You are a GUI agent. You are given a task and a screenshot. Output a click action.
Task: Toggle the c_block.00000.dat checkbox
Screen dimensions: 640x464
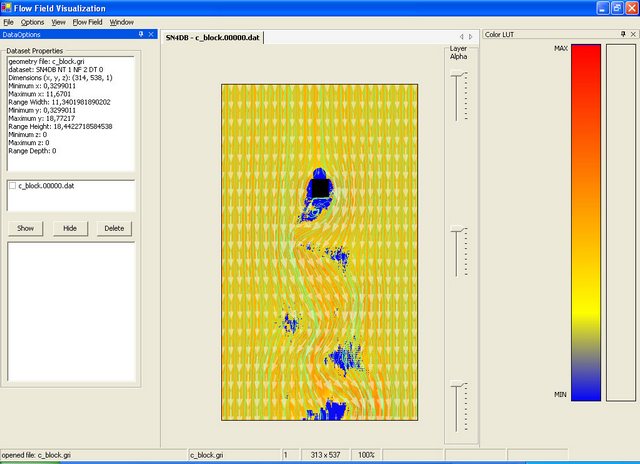tap(13, 186)
